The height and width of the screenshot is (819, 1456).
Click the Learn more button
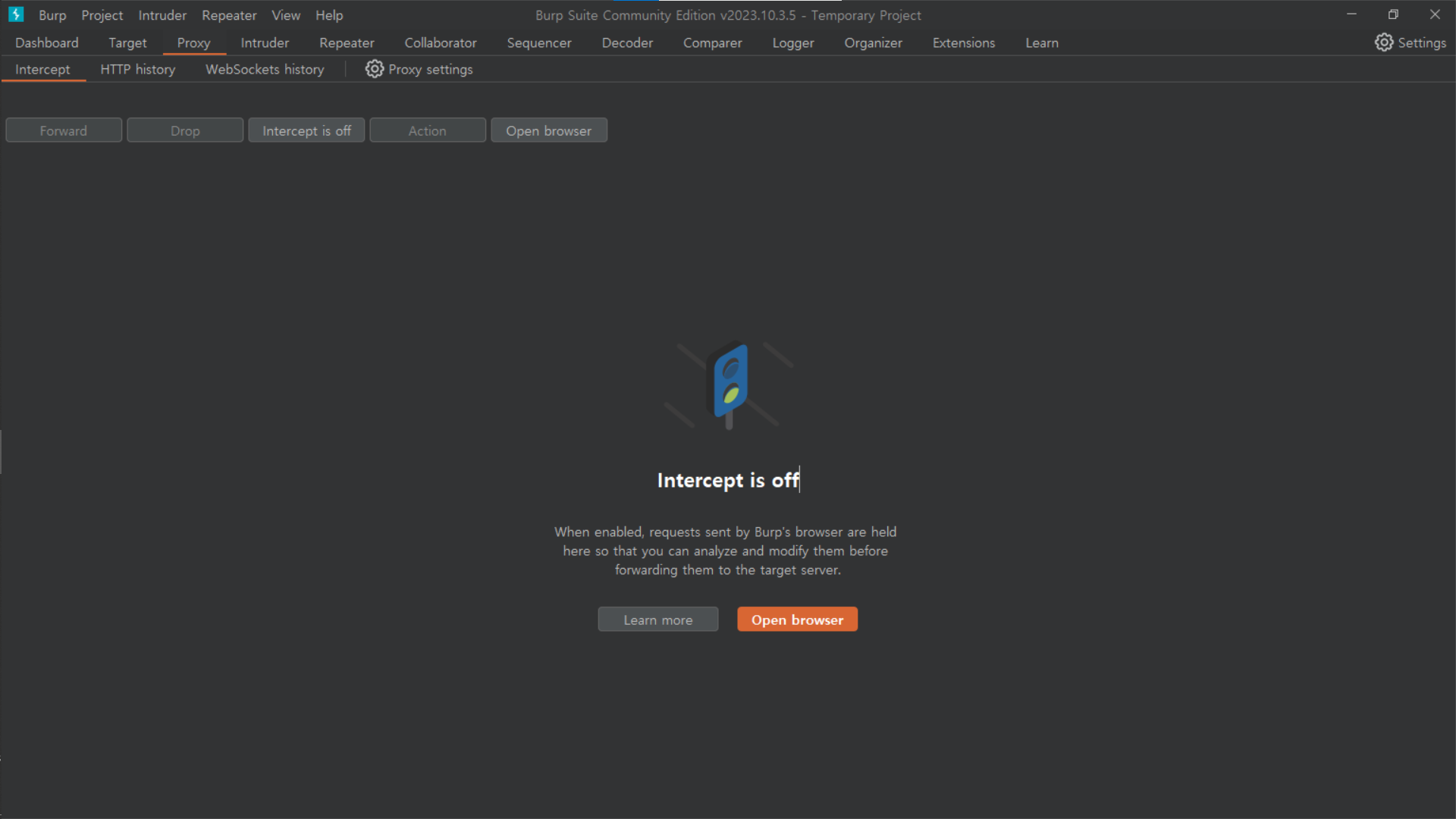[657, 620]
